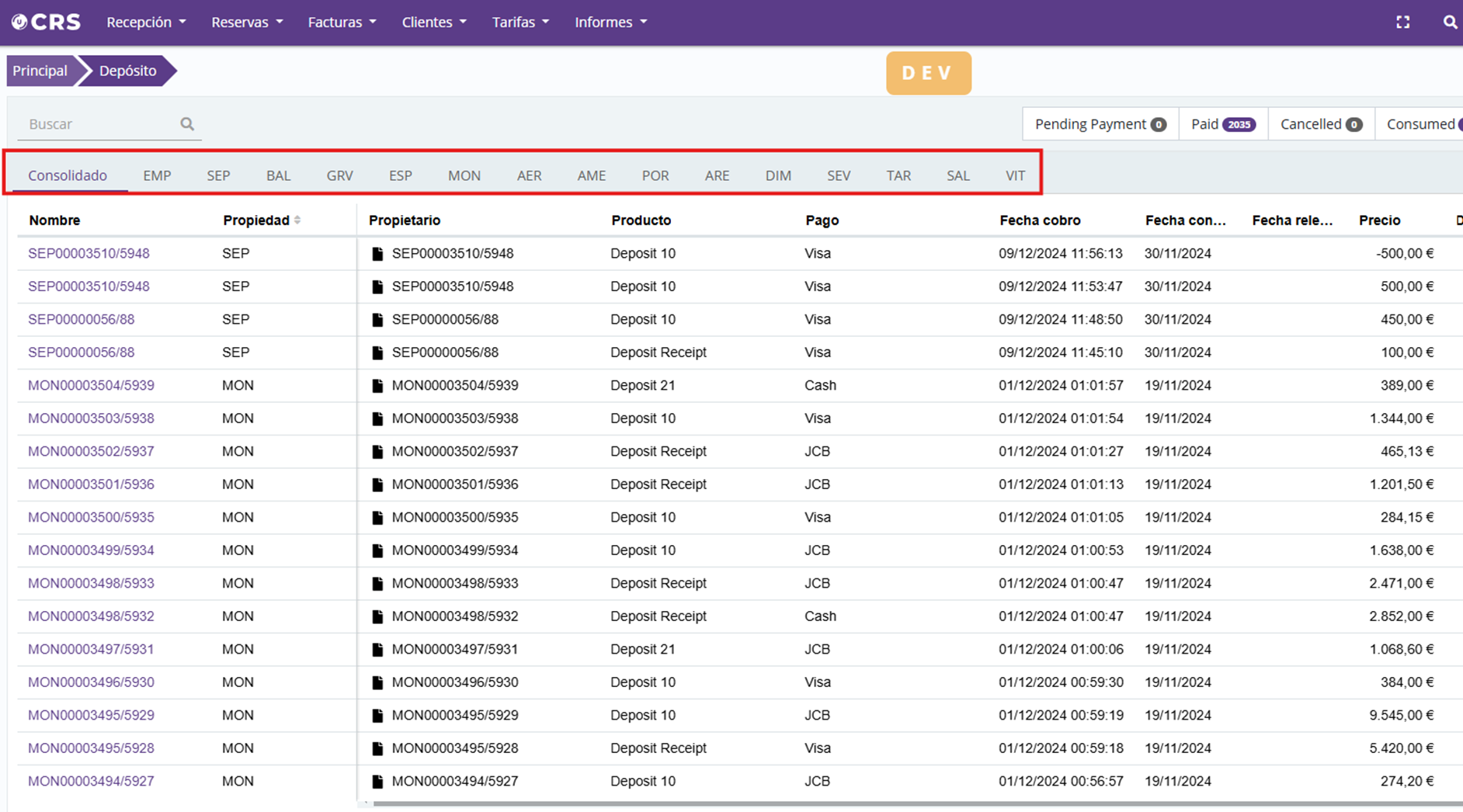Image resolution: width=1463 pixels, height=812 pixels.
Task: Click document icon beside SEP00003510/5948 first row
Action: point(377,254)
